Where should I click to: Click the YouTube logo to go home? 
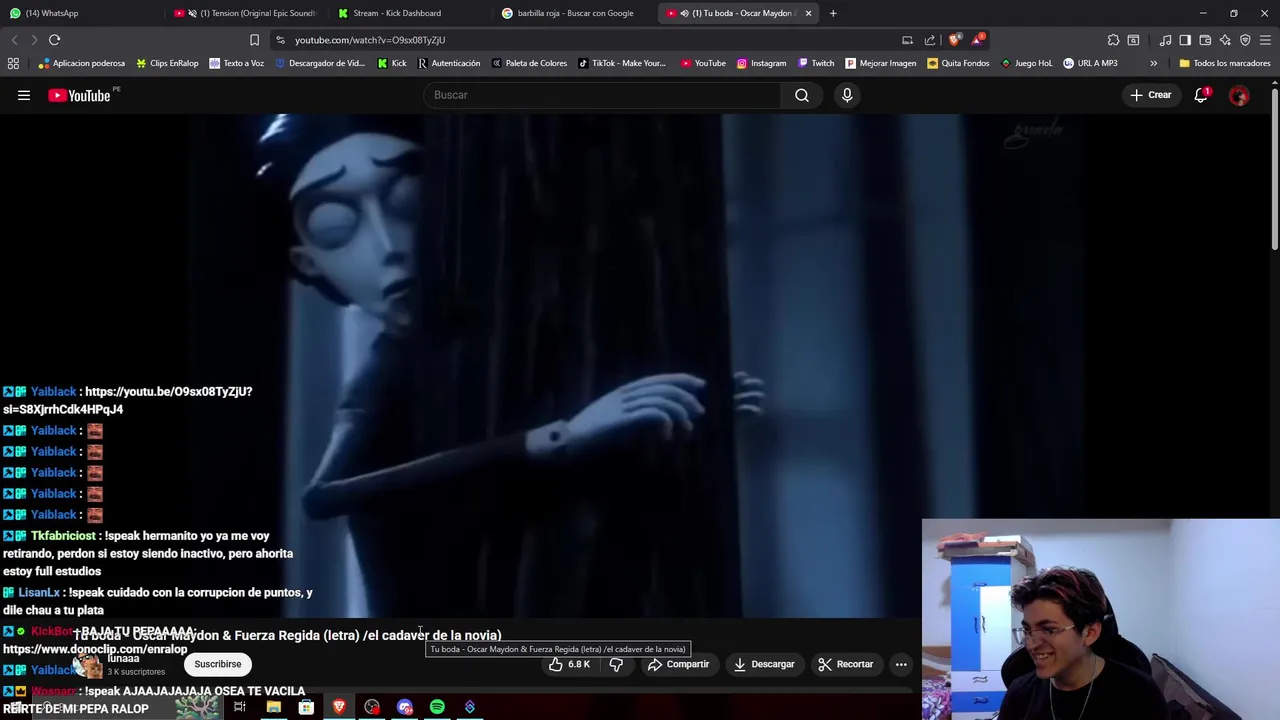point(79,95)
